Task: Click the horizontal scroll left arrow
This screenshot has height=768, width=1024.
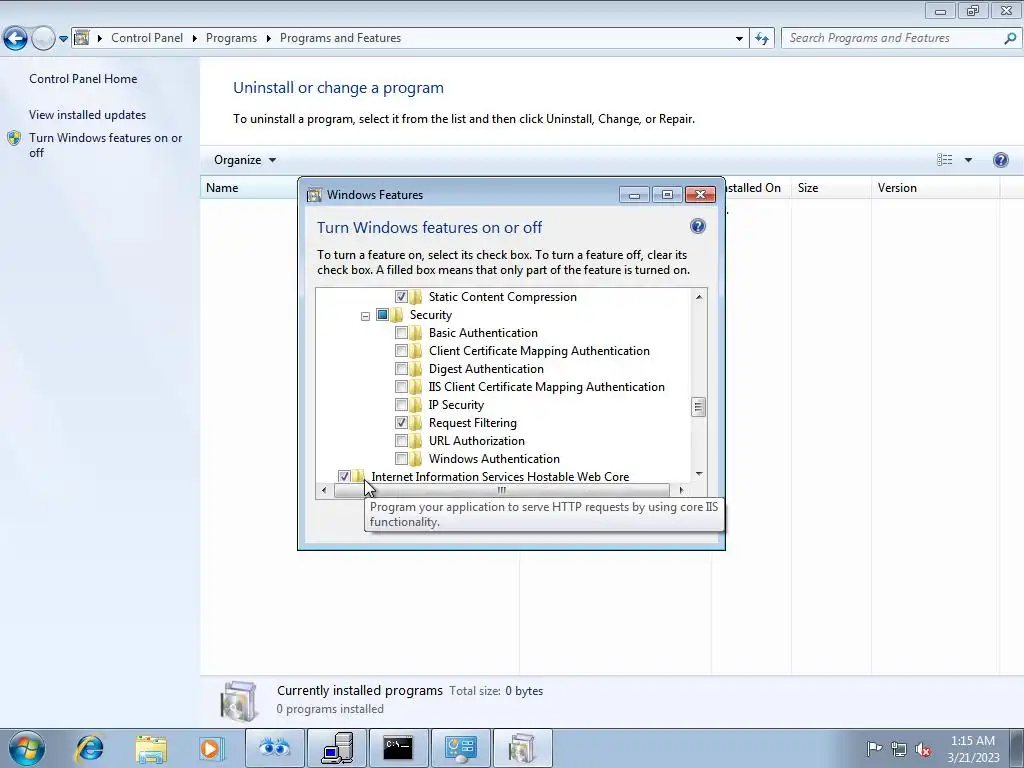Action: click(x=325, y=490)
